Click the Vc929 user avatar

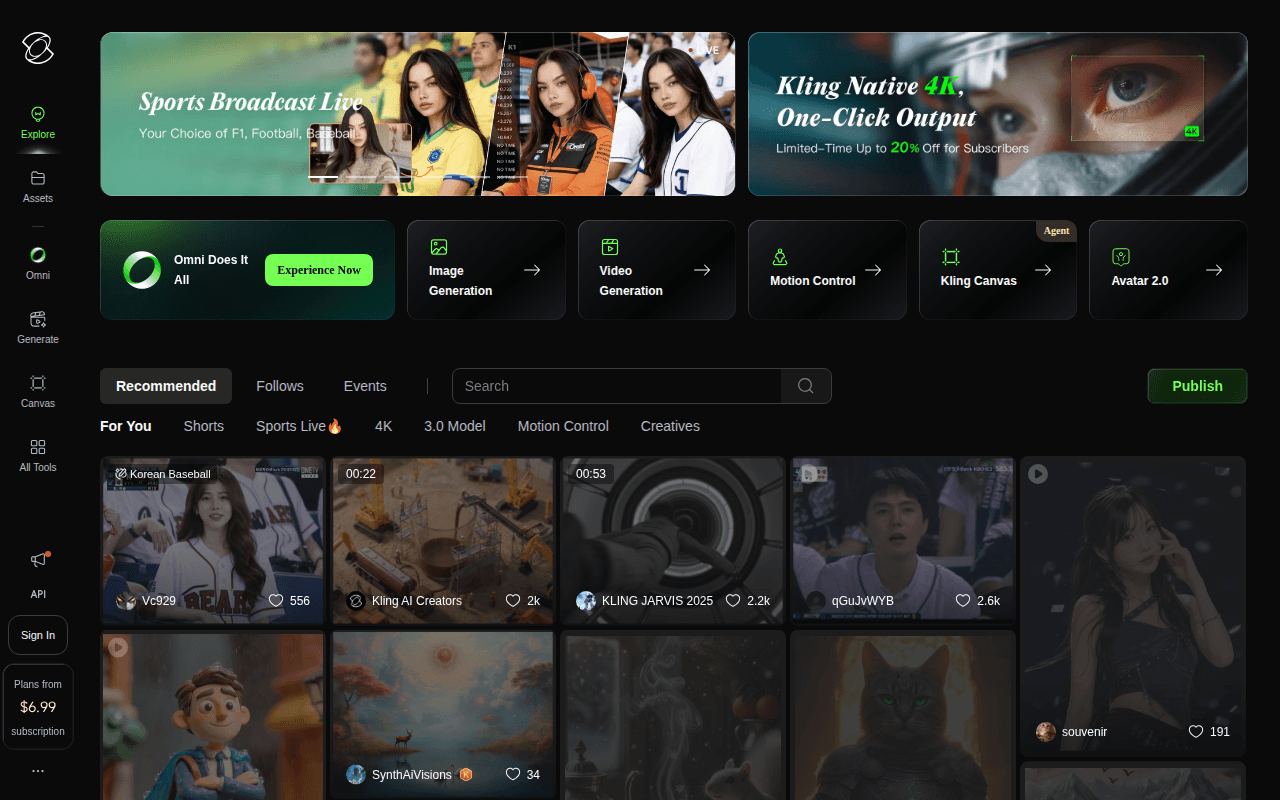point(126,601)
